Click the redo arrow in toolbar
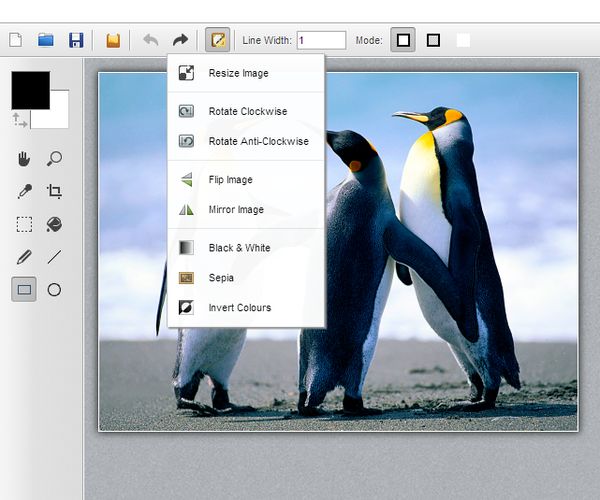This screenshot has height=500, width=600. 180,40
